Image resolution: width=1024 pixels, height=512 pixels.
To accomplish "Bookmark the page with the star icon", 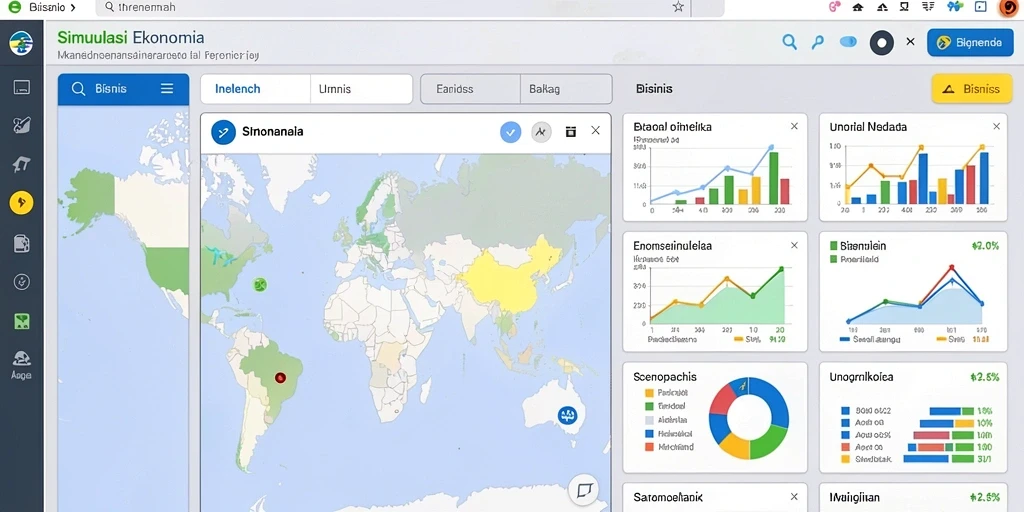I will (678, 7).
